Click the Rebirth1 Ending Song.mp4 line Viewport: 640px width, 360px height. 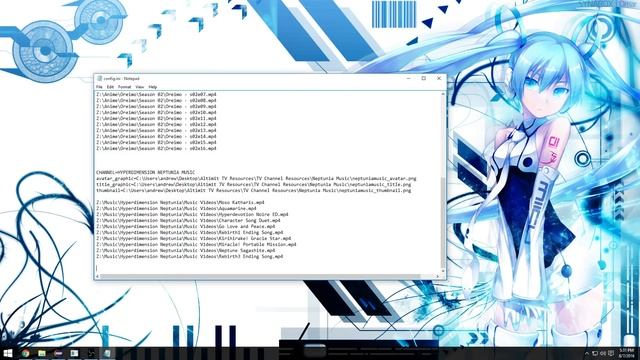190,232
